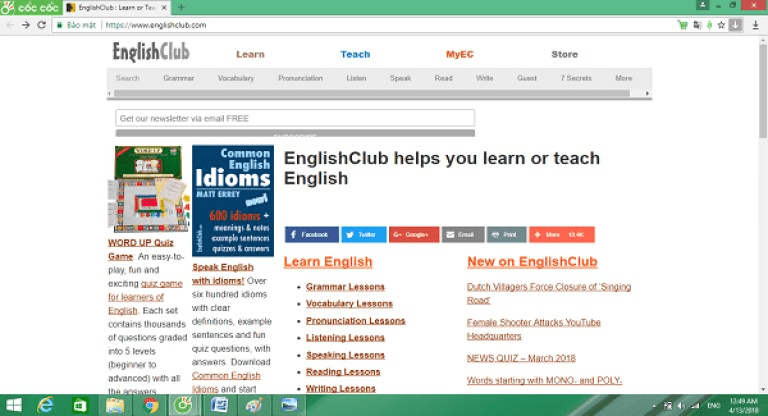Open the Listen menu item
The height and width of the screenshot is (416, 768).
click(356, 78)
